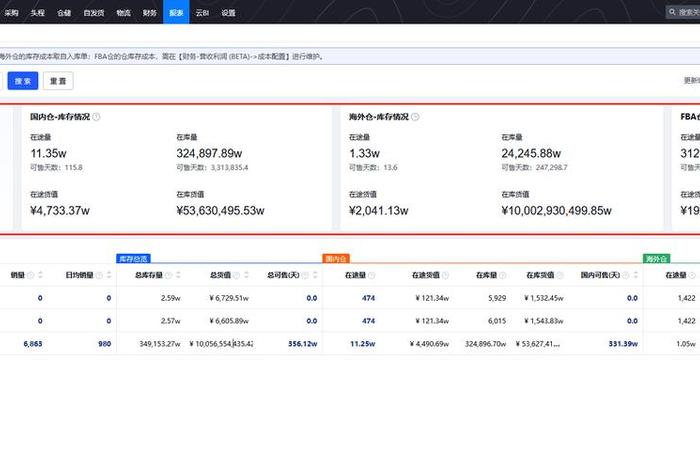The height and width of the screenshot is (470, 700).
Task: Click help icon beside 海外仓-库存情况
Action: coord(416,117)
